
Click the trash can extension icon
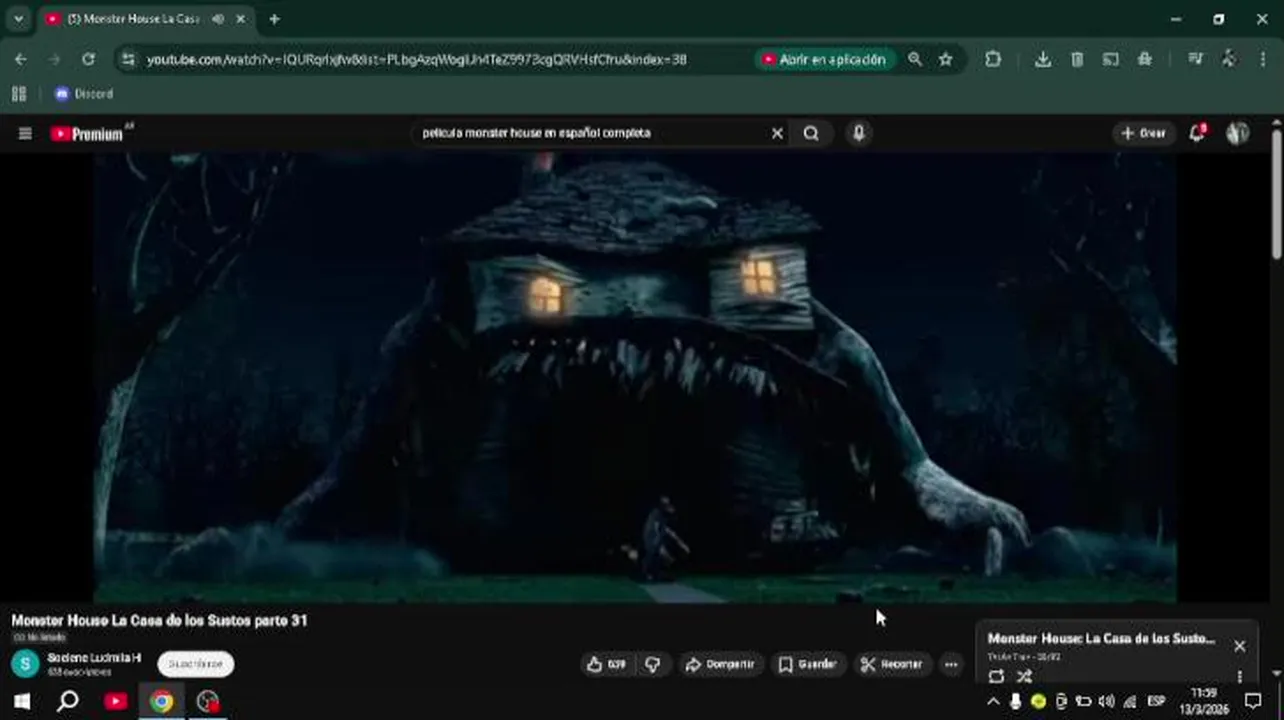pos(1077,60)
